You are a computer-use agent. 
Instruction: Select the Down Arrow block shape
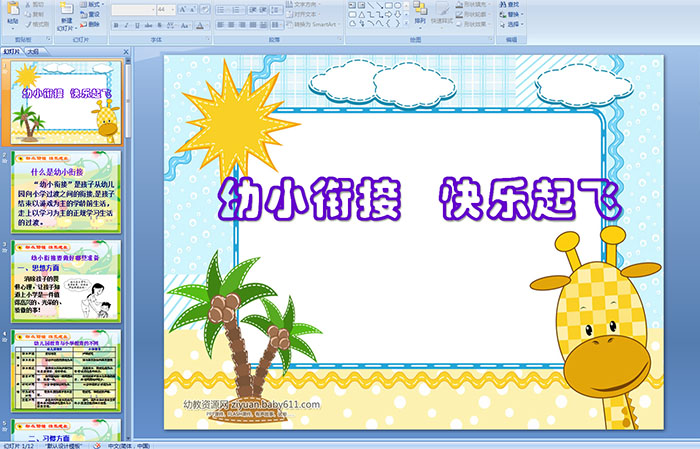point(397,14)
